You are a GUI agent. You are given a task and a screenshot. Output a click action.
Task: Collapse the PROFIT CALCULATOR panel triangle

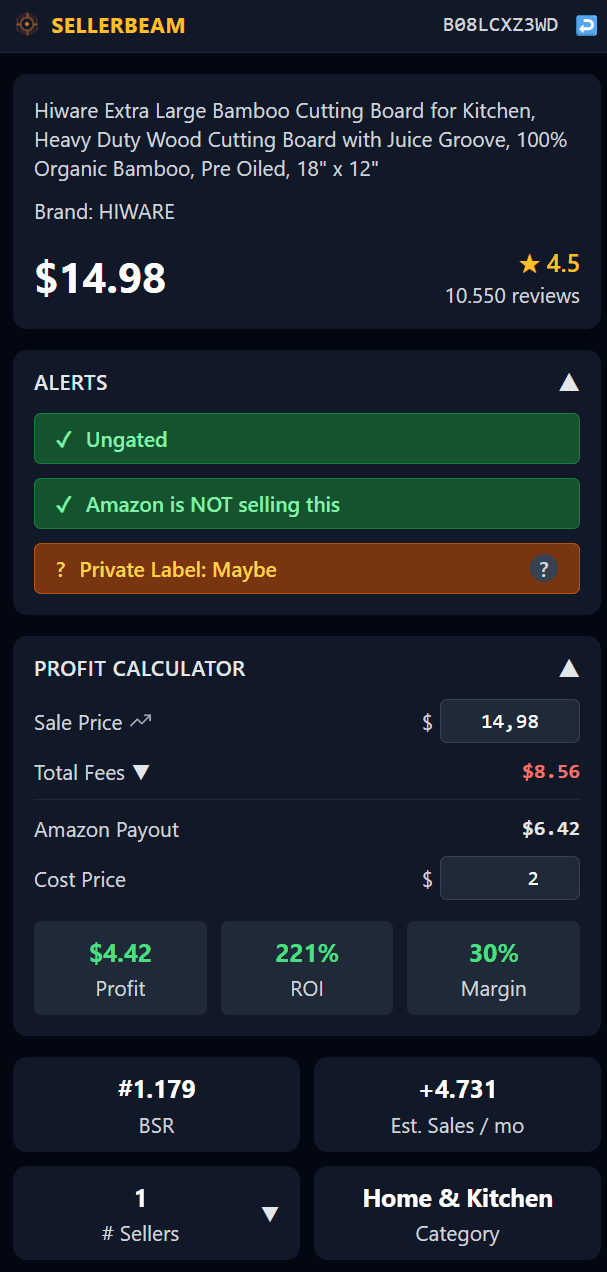(568, 668)
